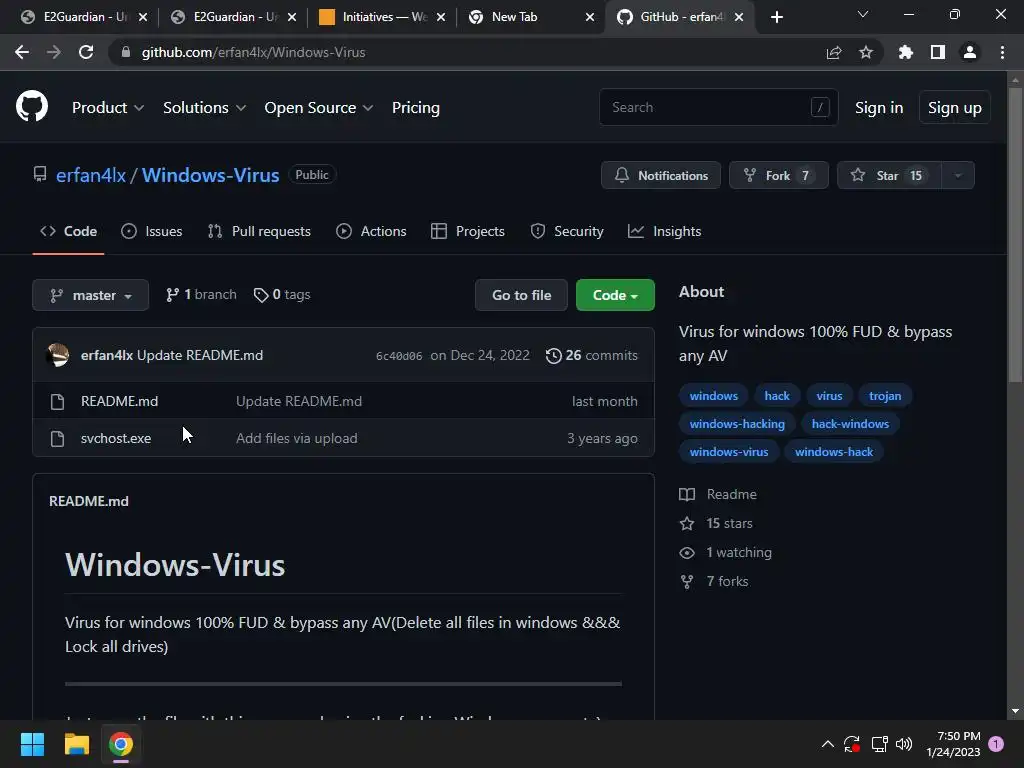Go to the Pricing page
Screen dimensions: 1024x768
point(415,108)
